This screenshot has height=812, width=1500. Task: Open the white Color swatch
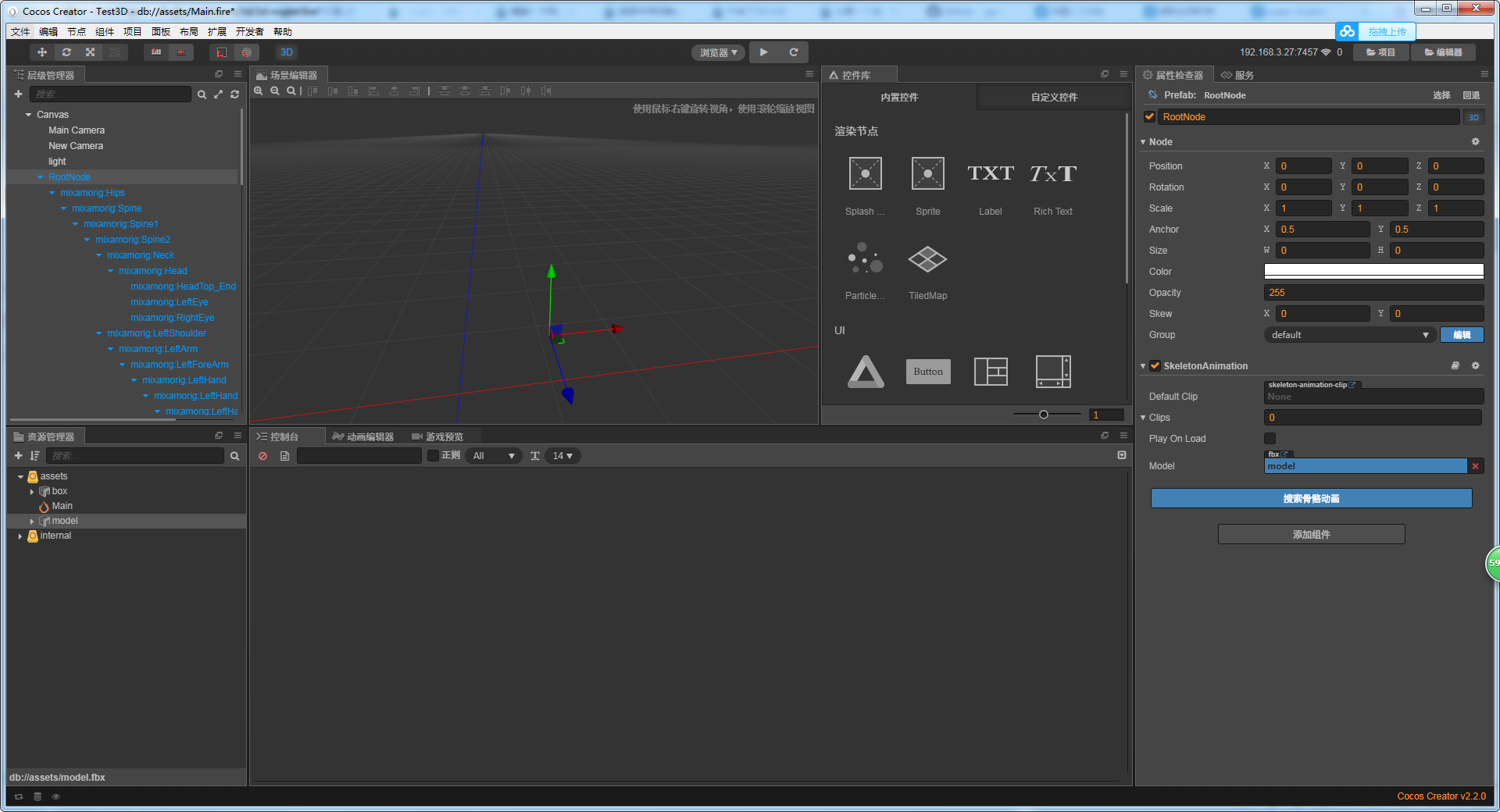point(1373,272)
